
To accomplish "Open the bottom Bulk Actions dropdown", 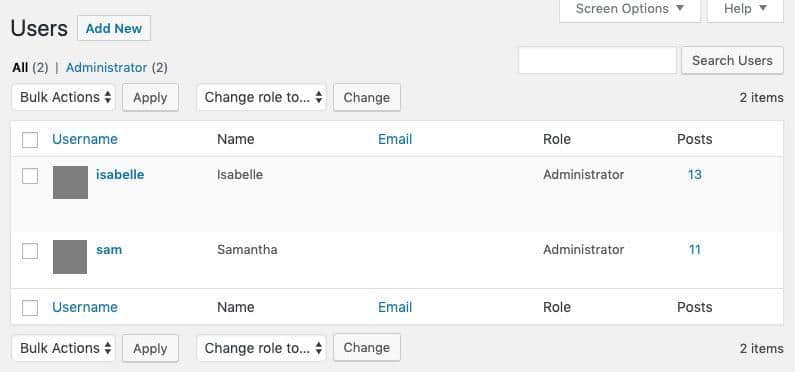I will click(63, 348).
